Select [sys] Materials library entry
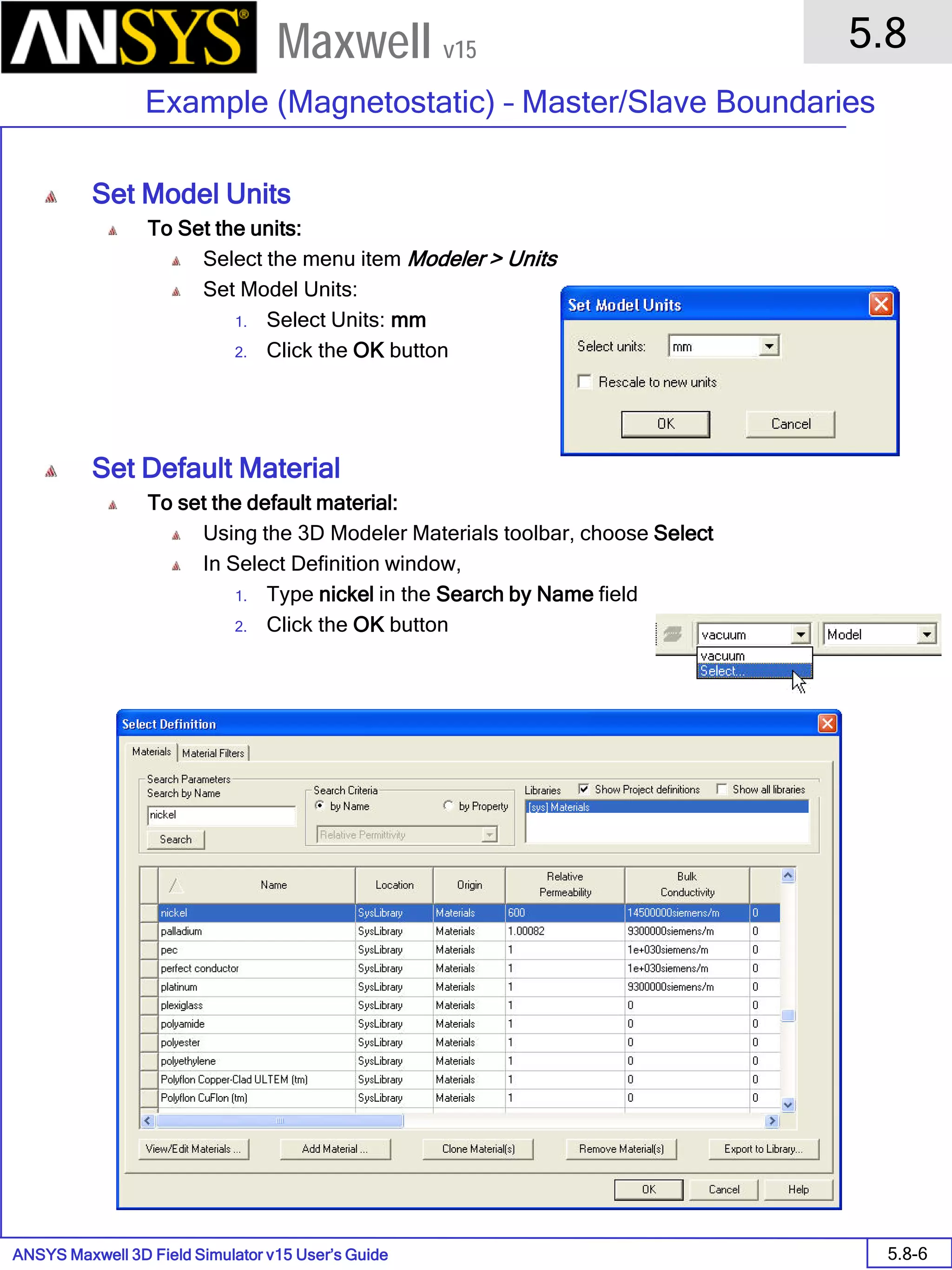 pos(667,807)
